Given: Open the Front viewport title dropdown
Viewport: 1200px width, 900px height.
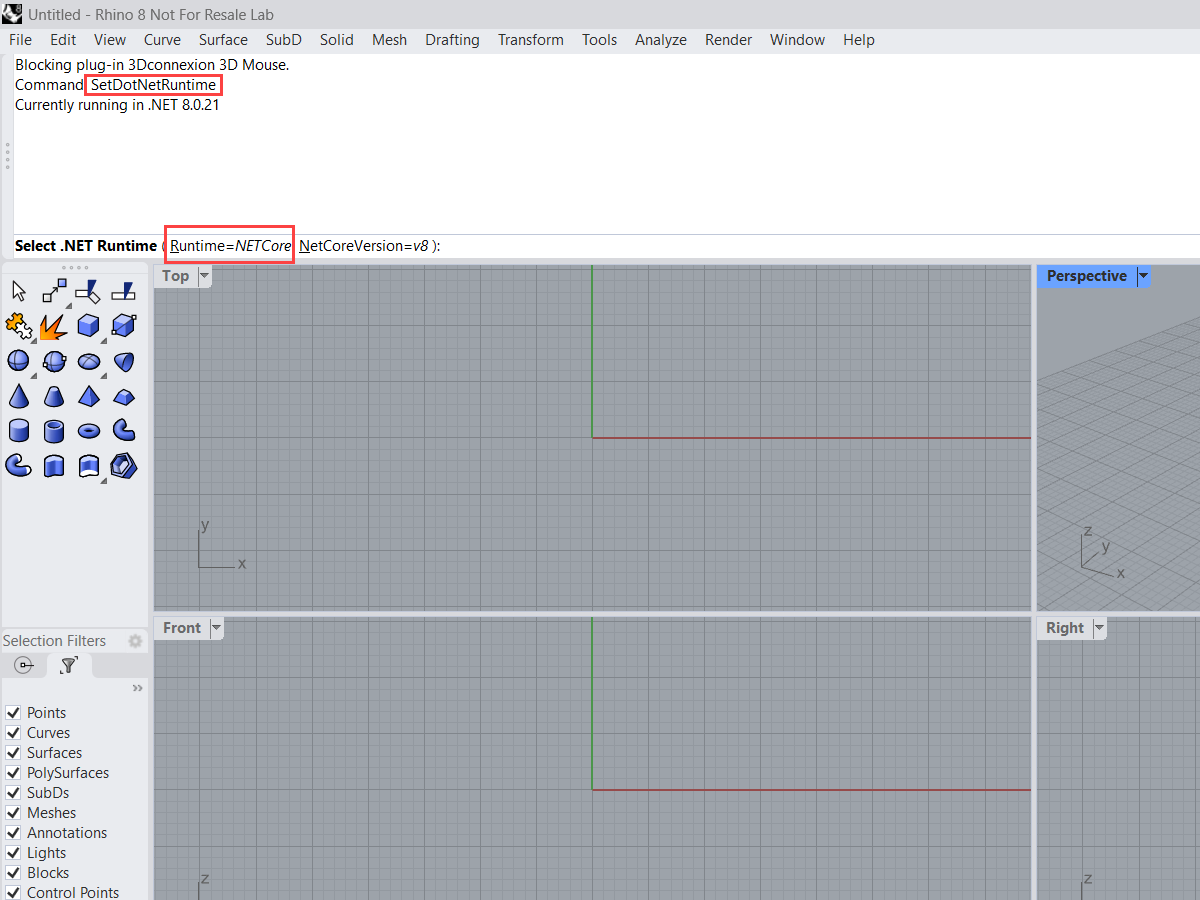Looking at the screenshot, I should click(x=214, y=628).
